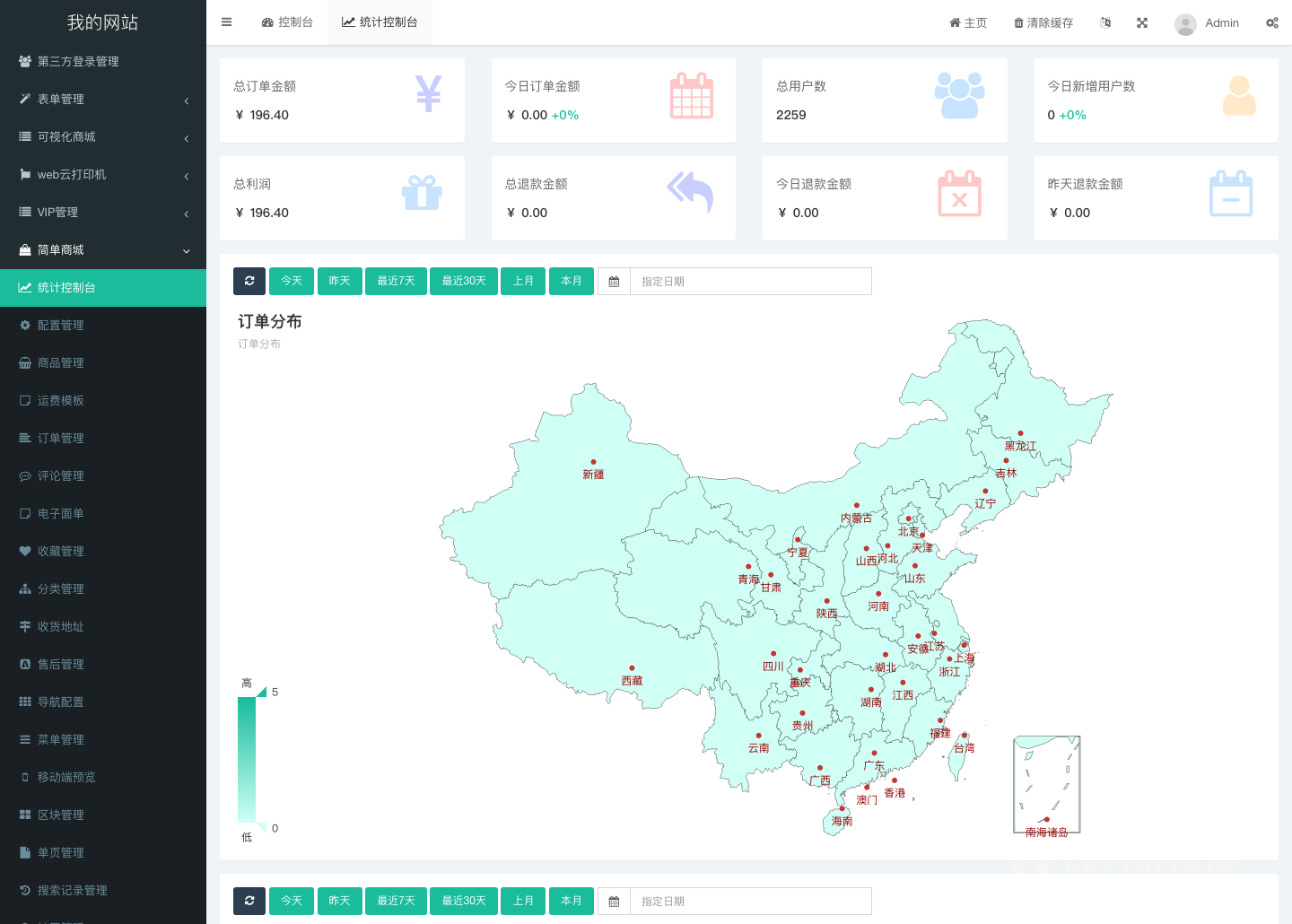
Task: Toggle the sidebar hamburger menu icon
Action: 226,22
